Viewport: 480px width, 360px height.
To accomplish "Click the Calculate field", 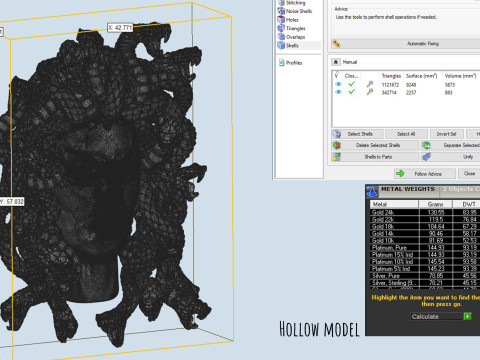I will 437,316.
